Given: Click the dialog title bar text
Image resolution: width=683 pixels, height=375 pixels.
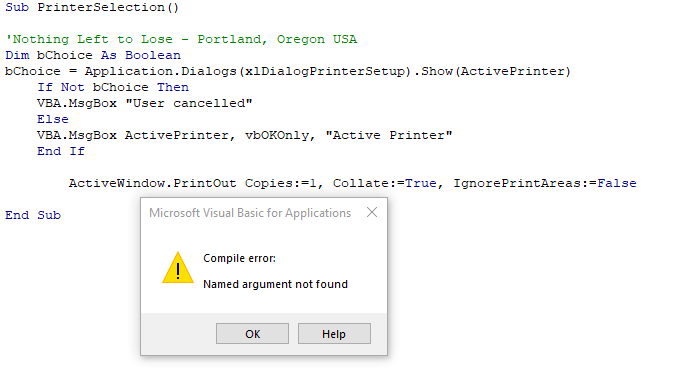Looking at the screenshot, I should tap(250, 213).
